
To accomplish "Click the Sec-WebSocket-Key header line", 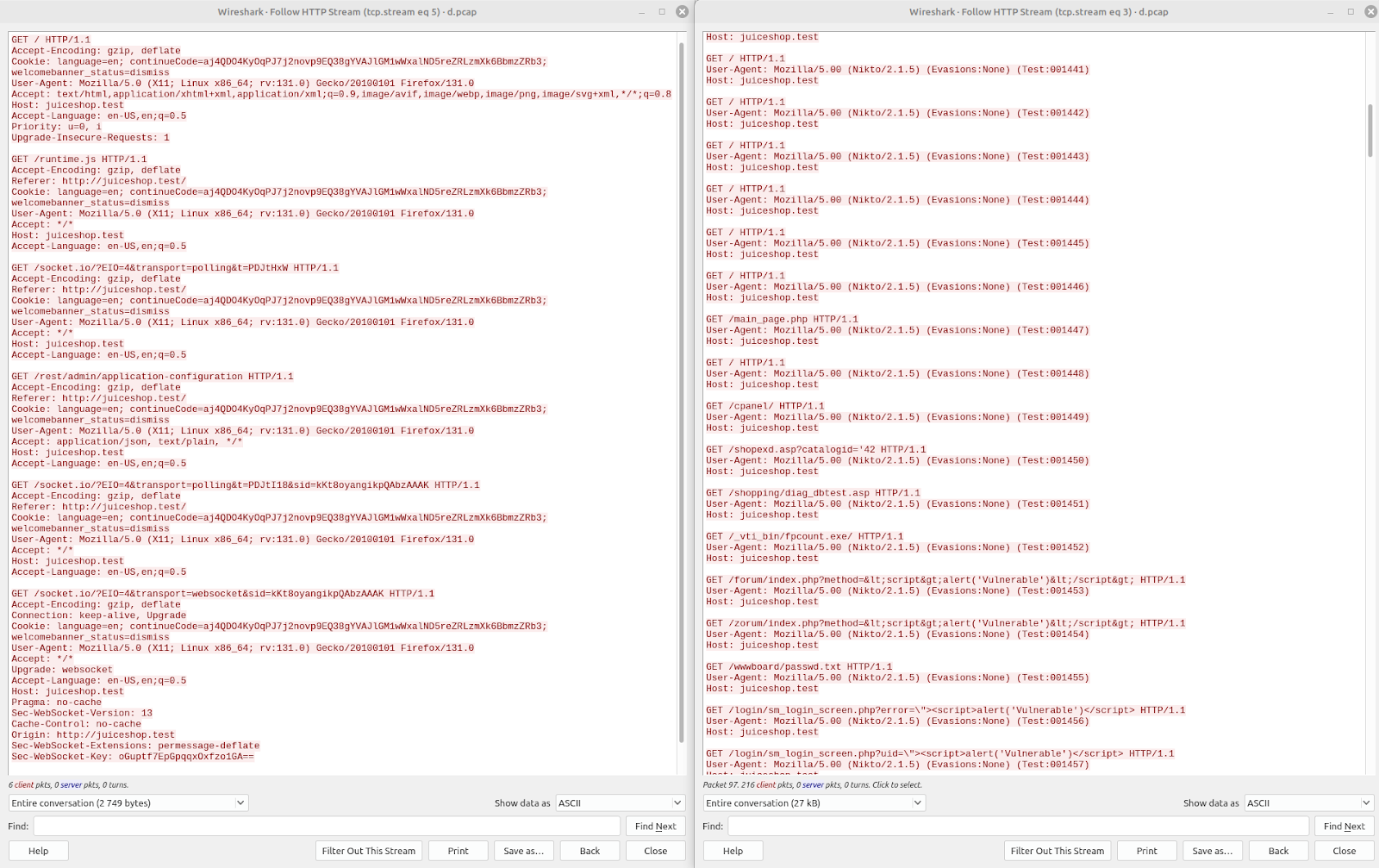I will 133,757.
